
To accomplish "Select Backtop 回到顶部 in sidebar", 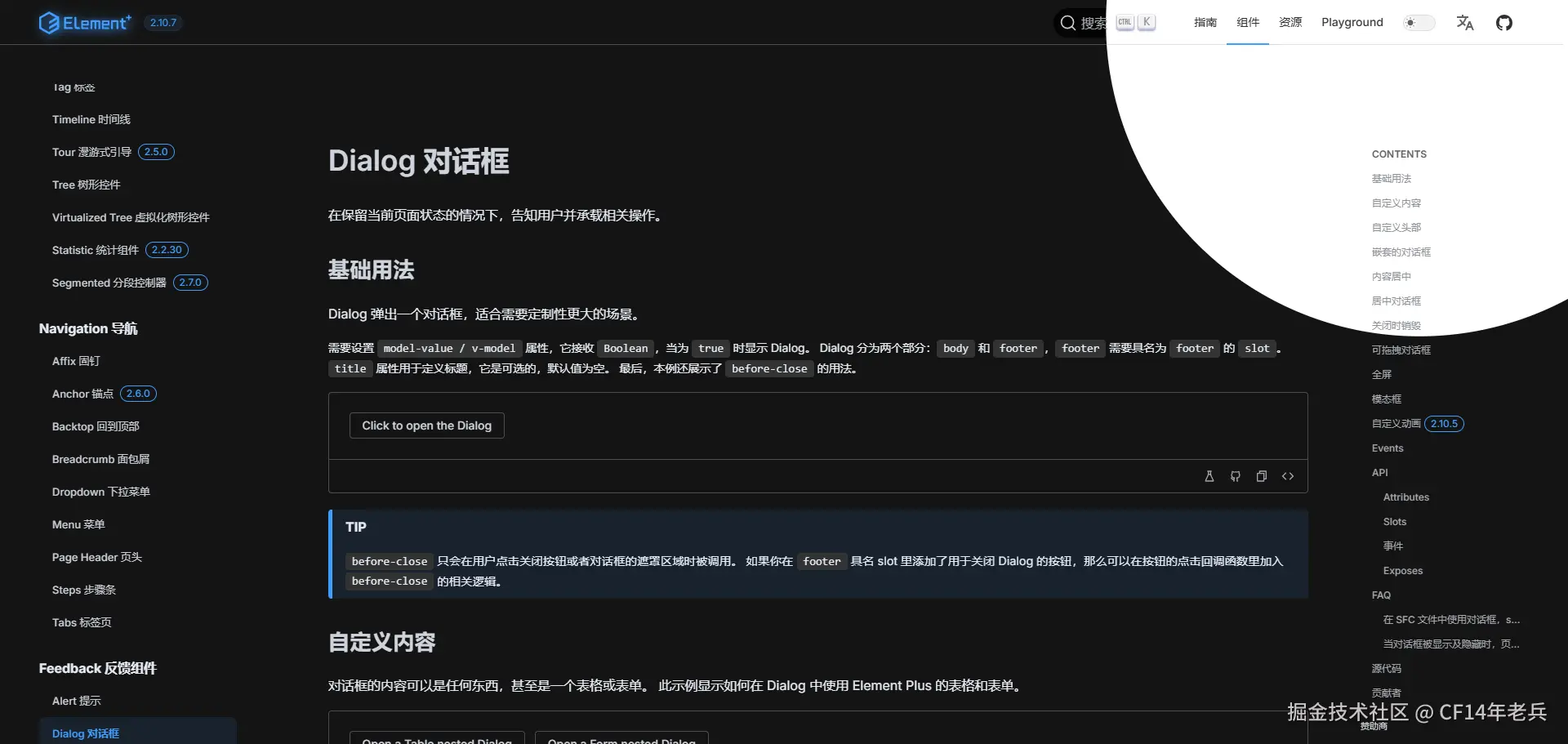I will (x=96, y=426).
